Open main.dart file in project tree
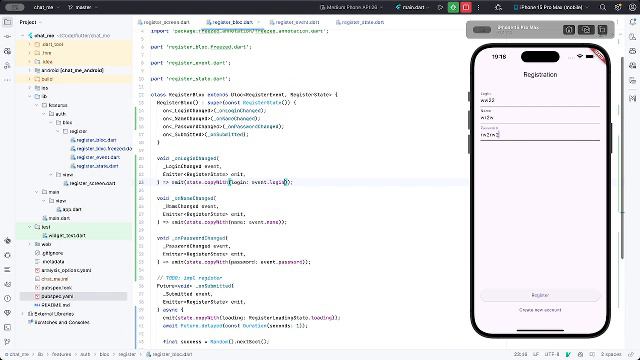The width and height of the screenshot is (640, 360). [x=56, y=218]
